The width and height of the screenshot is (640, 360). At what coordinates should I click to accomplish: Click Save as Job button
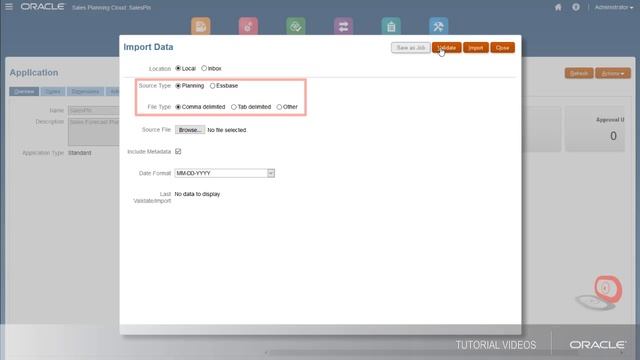click(x=411, y=48)
